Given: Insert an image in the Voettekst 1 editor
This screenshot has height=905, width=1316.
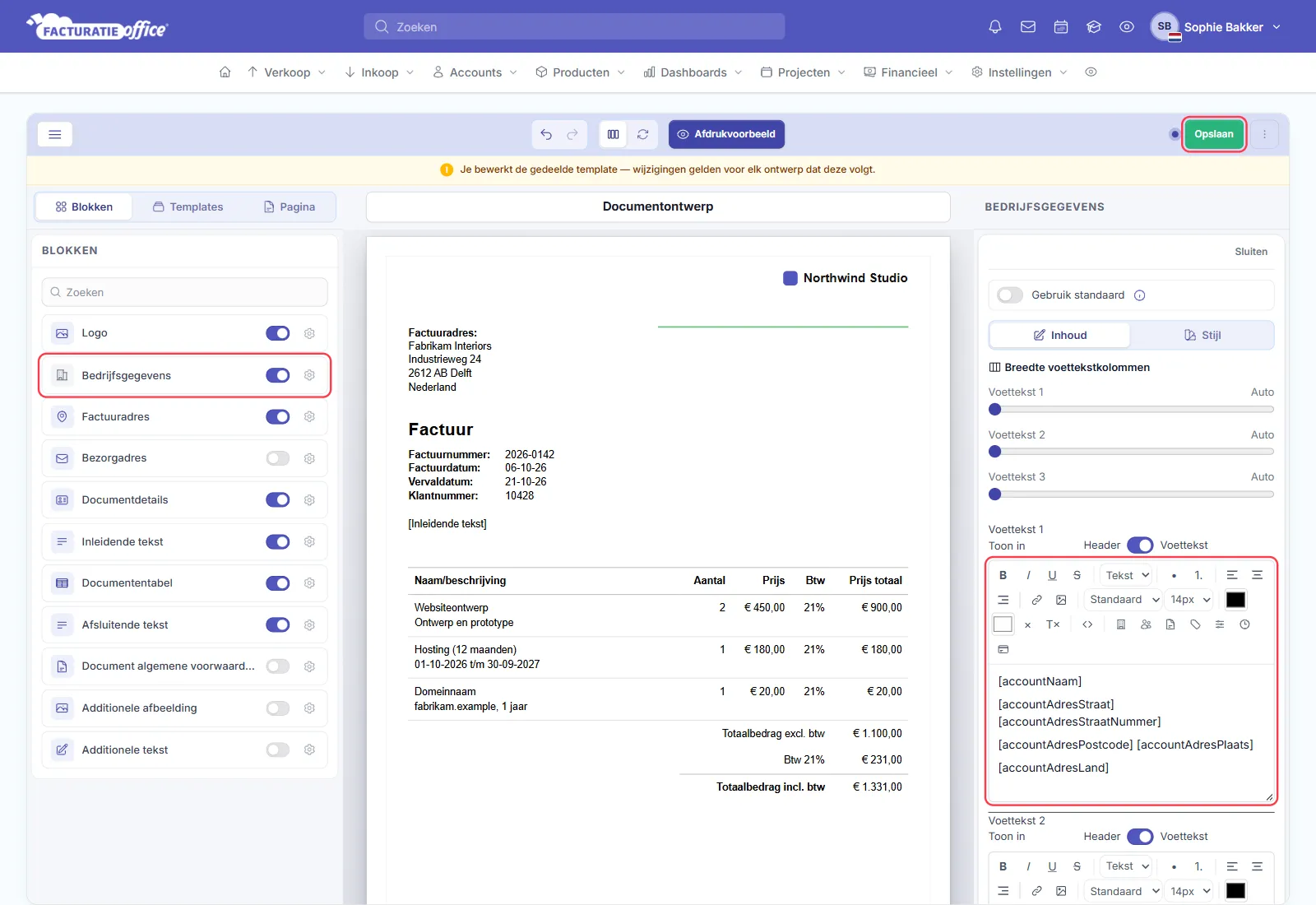Looking at the screenshot, I should [x=1061, y=600].
